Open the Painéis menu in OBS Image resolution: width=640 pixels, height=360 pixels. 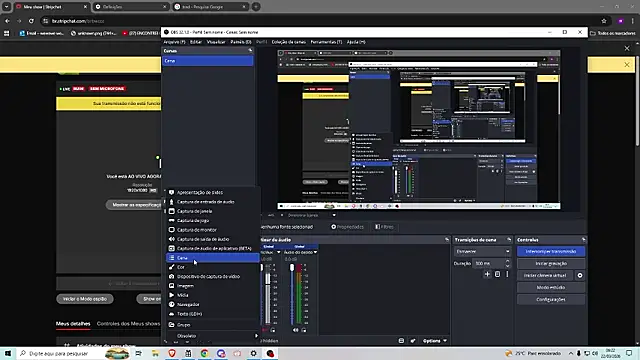click(241, 42)
